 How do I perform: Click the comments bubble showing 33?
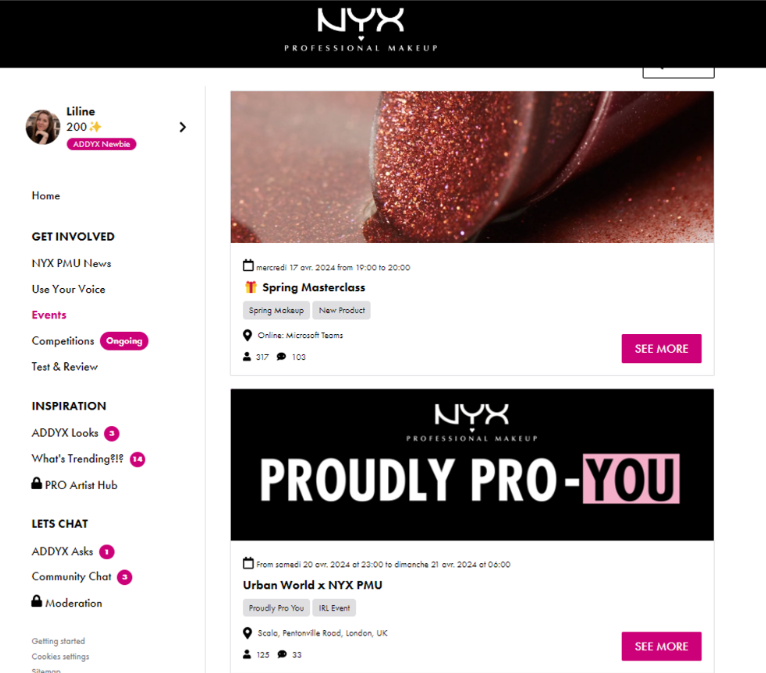click(282, 654)
